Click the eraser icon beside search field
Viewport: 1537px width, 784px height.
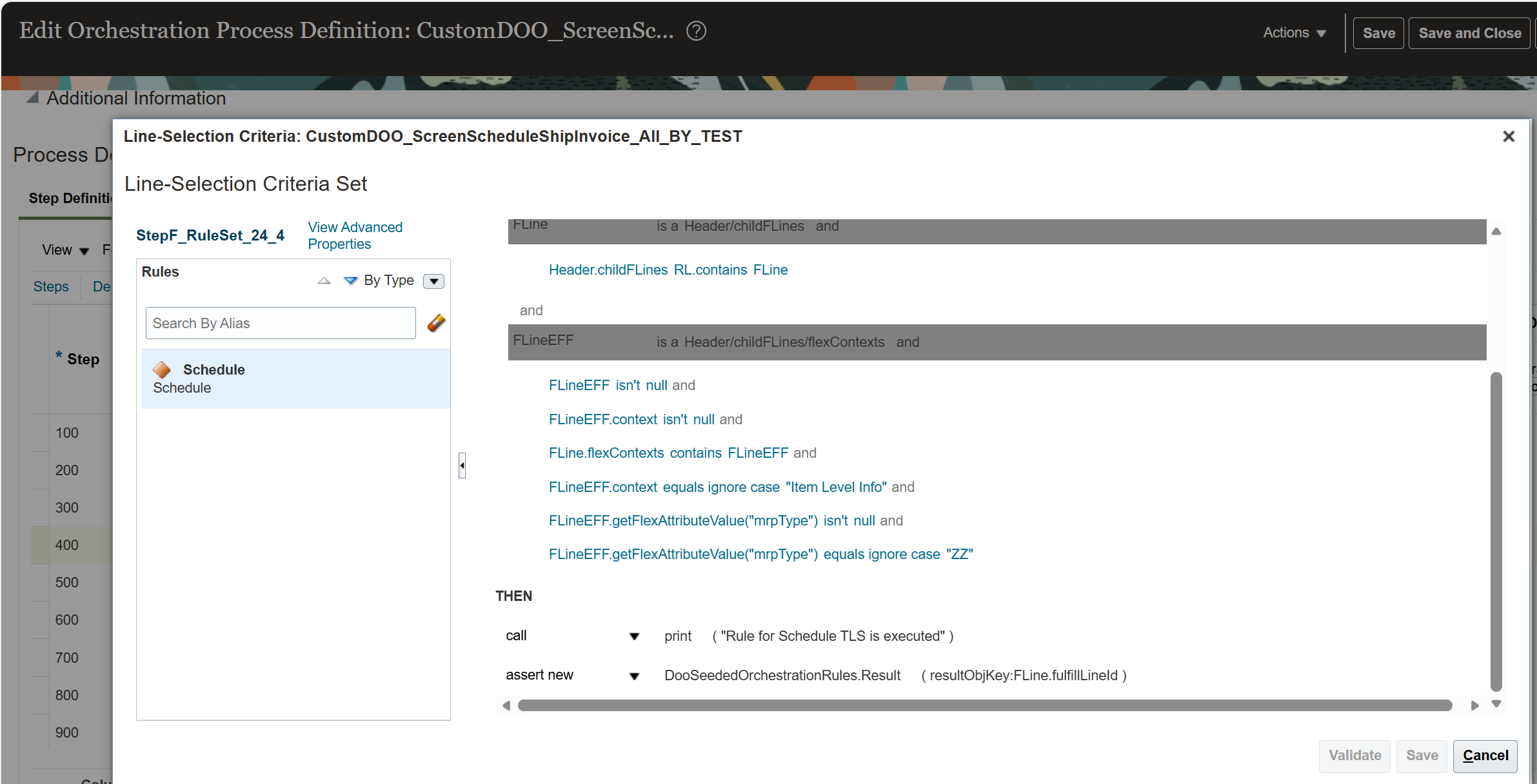(x=436, y=323)
